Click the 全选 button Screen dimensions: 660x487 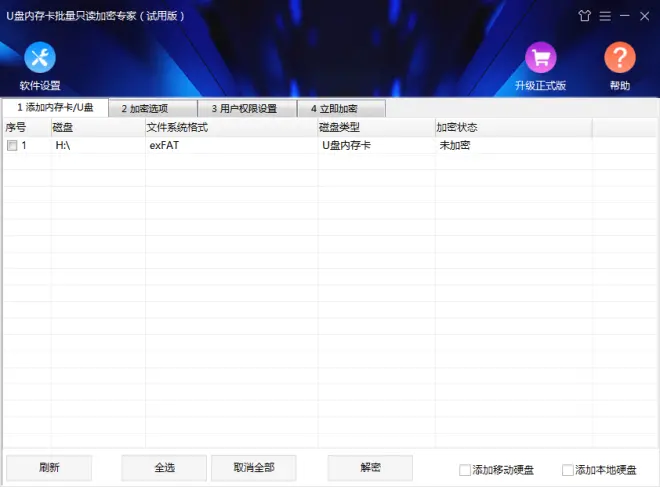pos(164,468)
